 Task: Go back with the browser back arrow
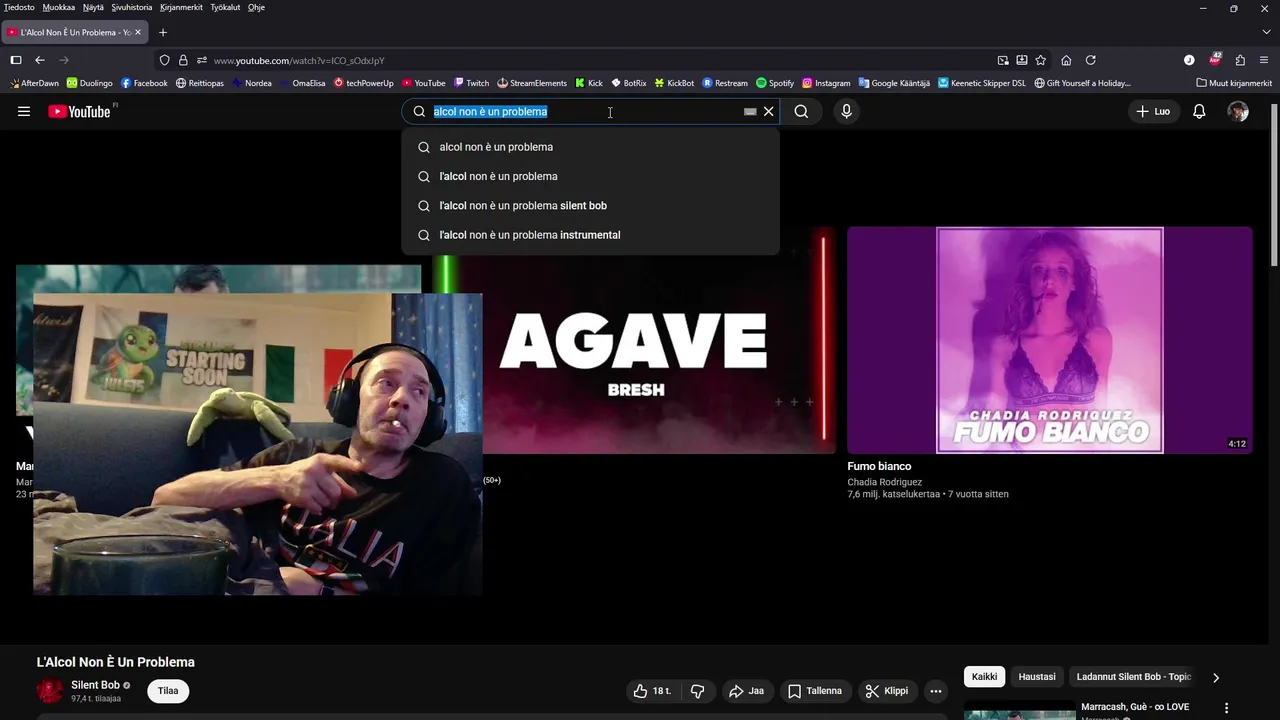click(x=40, y=60)
